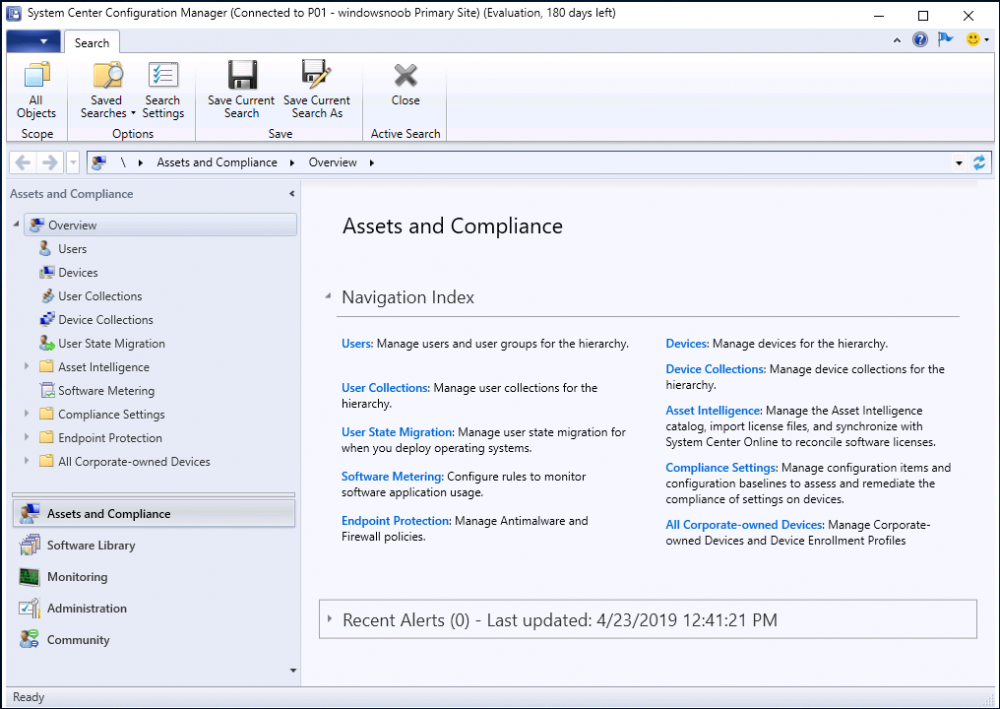Image resolution: width=1000 pixels, height=709 pixels.
Task: Expand arrow after Assets and Compliance breadcrumb
Action: pyautogui.click(x=292, y=163)
